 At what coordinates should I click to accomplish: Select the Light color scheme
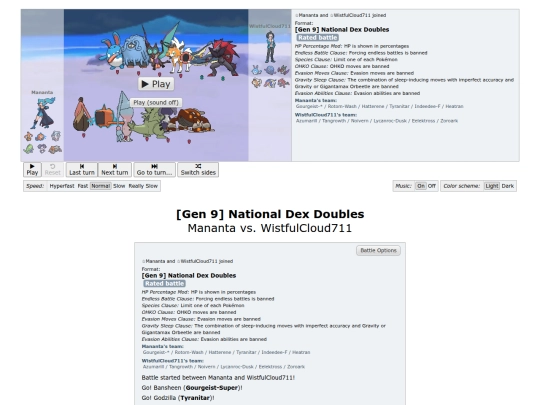coord(491,186)
